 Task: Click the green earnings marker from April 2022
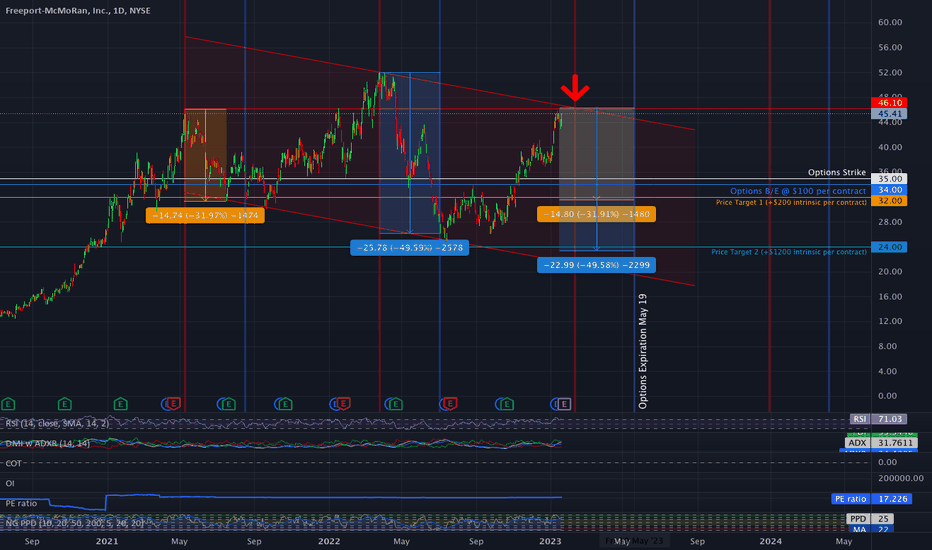pos(395,404)
